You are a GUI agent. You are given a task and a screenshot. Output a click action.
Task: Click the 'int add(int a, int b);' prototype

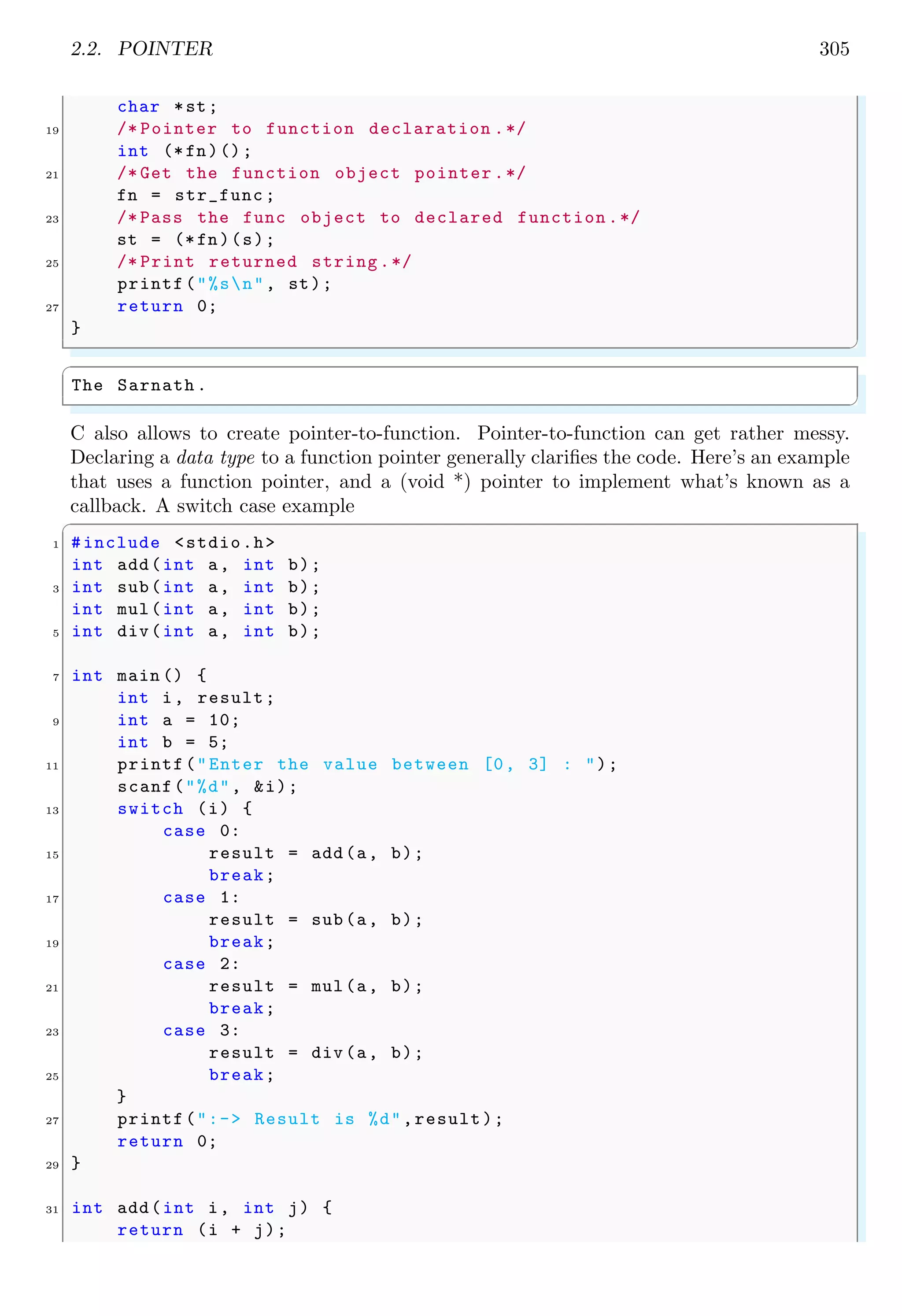point(196,565)
